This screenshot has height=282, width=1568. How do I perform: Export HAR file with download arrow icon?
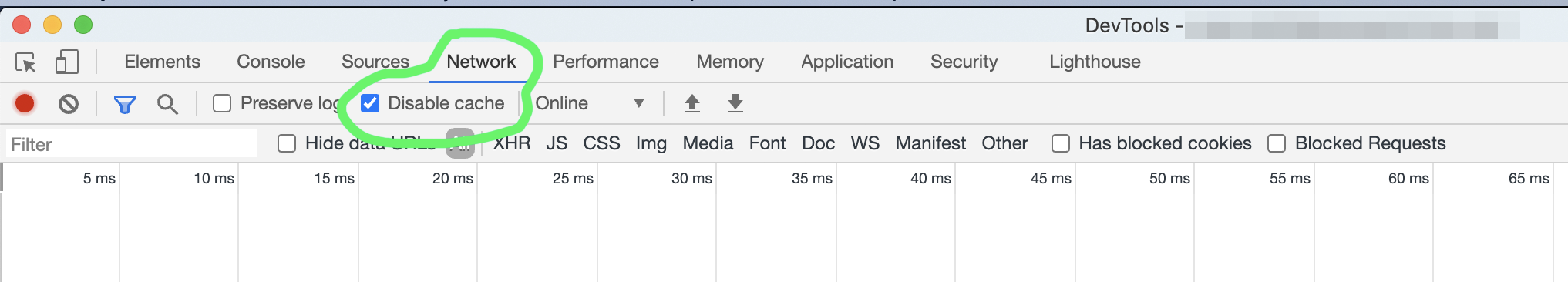pyautogui.click(x=735, y=103)
